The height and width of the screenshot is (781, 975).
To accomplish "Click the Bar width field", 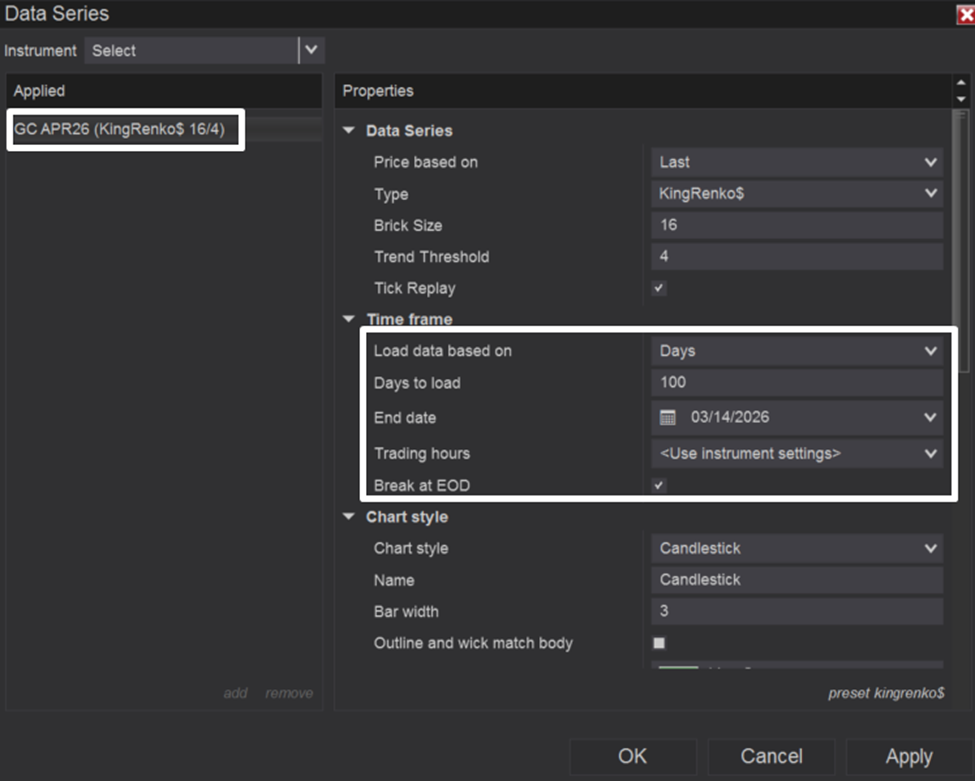I will (x=797, y=611).
